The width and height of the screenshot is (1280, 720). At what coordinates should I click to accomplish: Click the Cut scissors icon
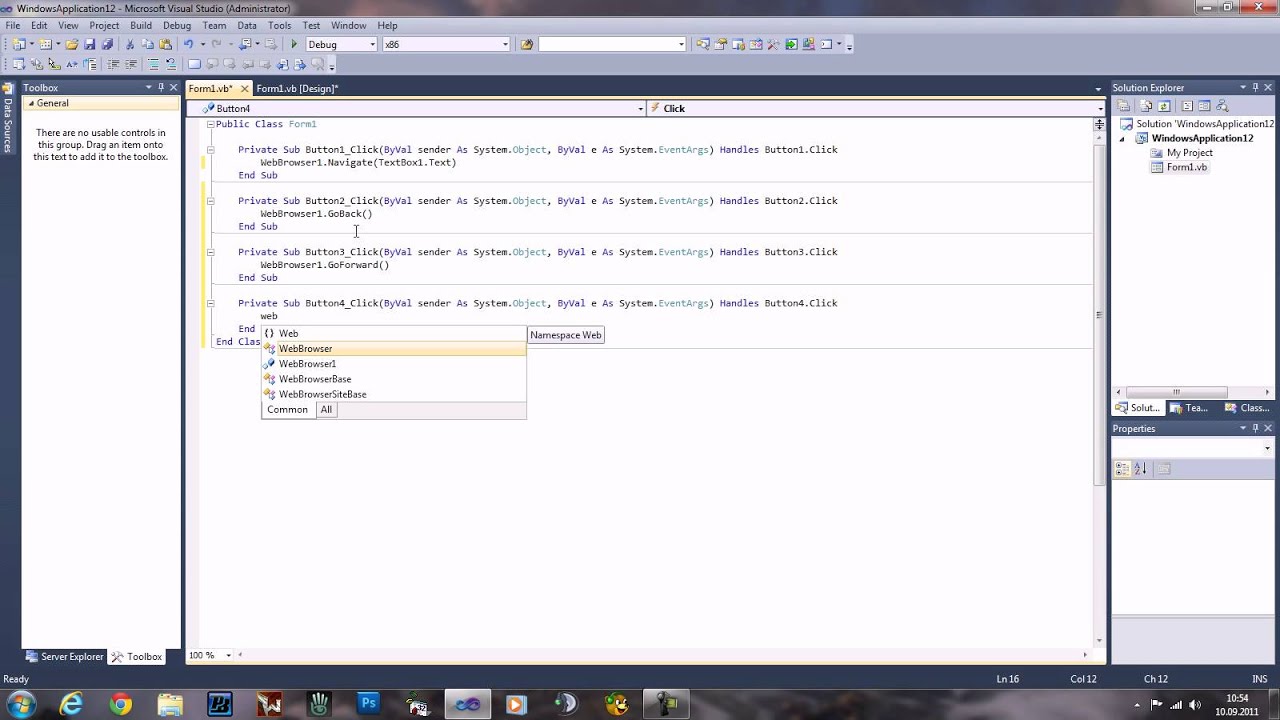click(x=130, y=44)
